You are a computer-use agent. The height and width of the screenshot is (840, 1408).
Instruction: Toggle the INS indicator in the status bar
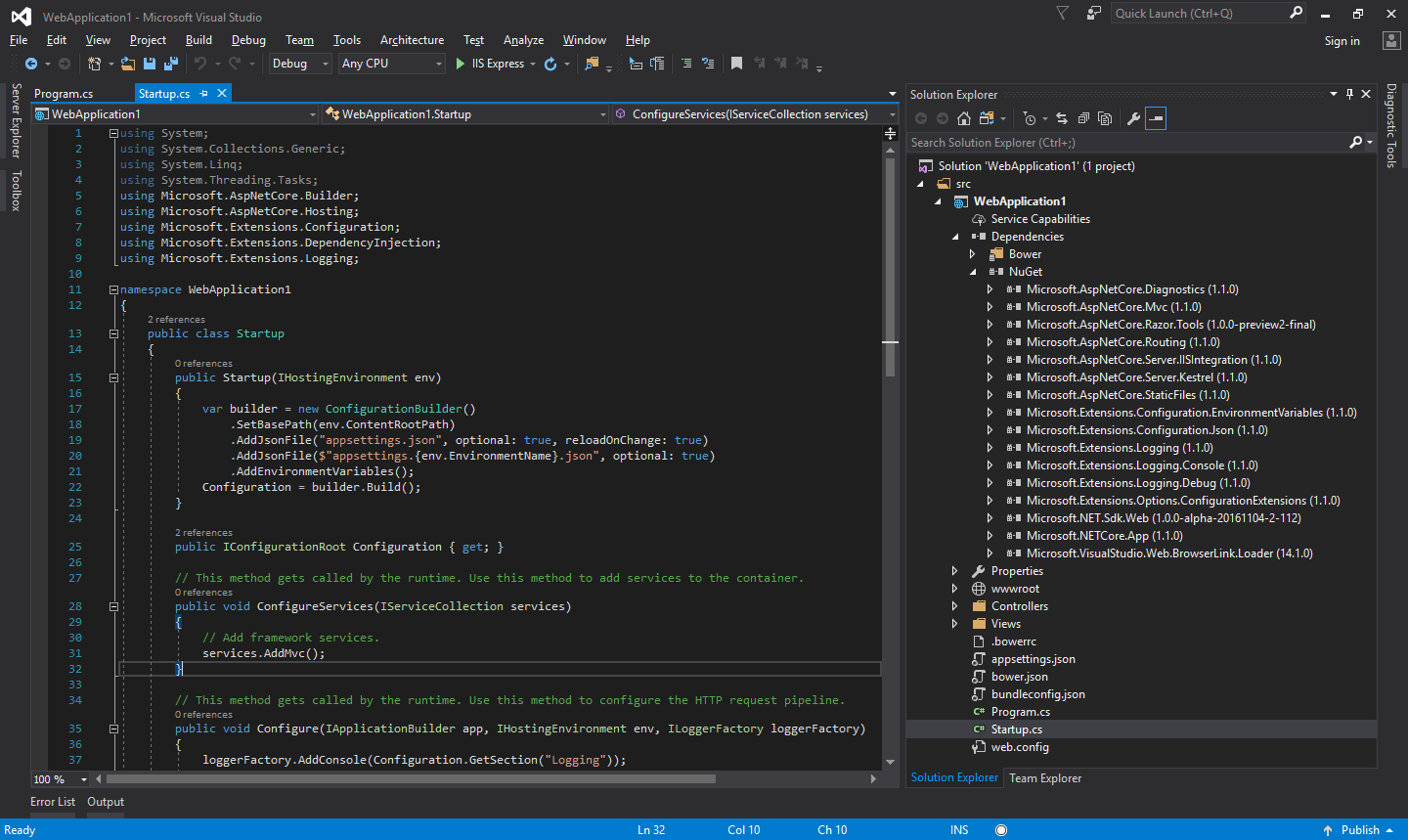[x=958, y=829]
